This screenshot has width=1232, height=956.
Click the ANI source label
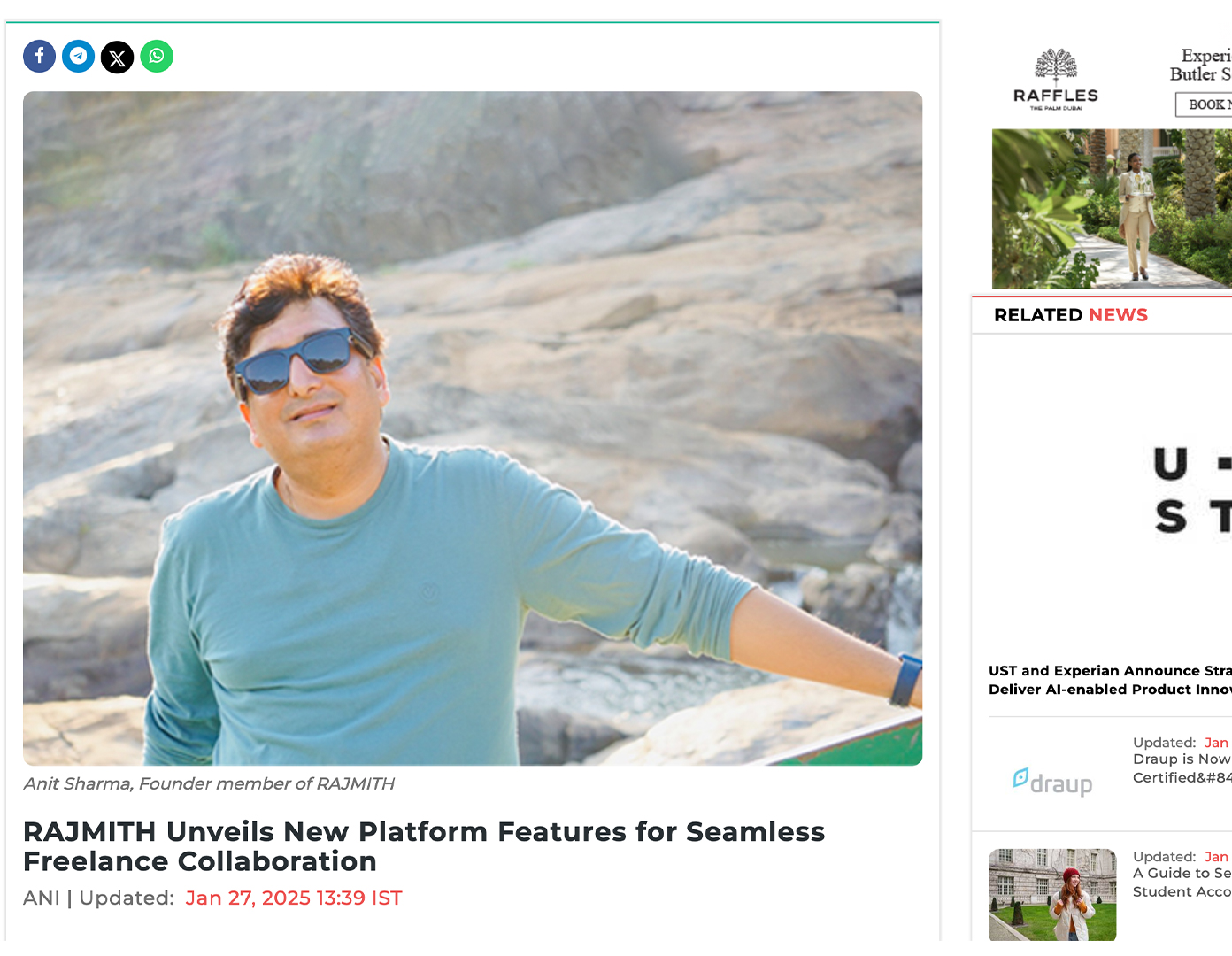(41, 898)
